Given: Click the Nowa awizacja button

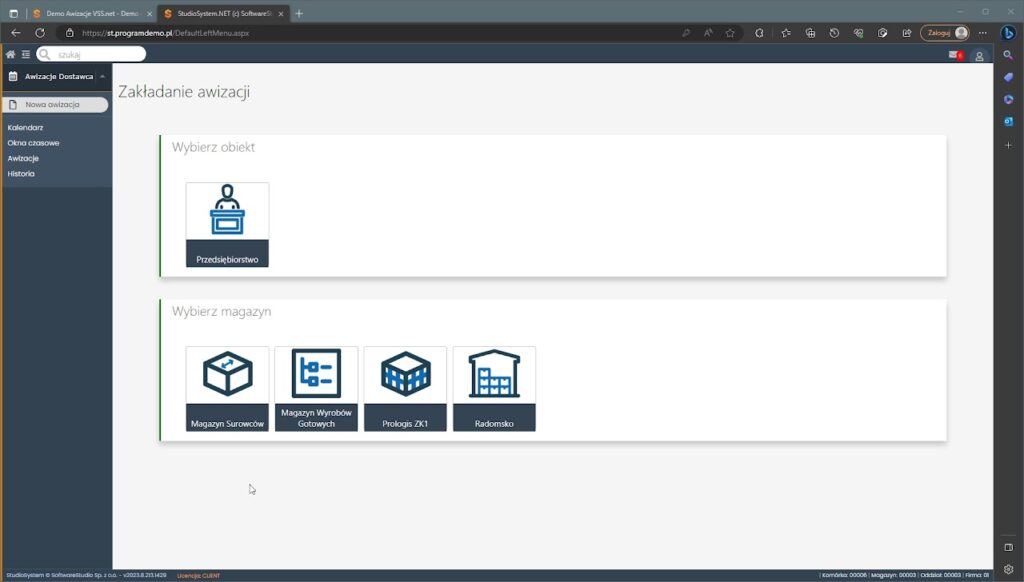Looking at the screenshot, I should click(55, 104).
